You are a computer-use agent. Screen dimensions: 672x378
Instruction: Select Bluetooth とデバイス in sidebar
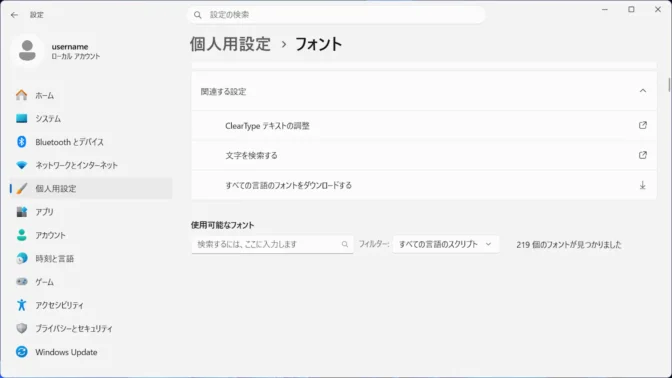[91, 142]
